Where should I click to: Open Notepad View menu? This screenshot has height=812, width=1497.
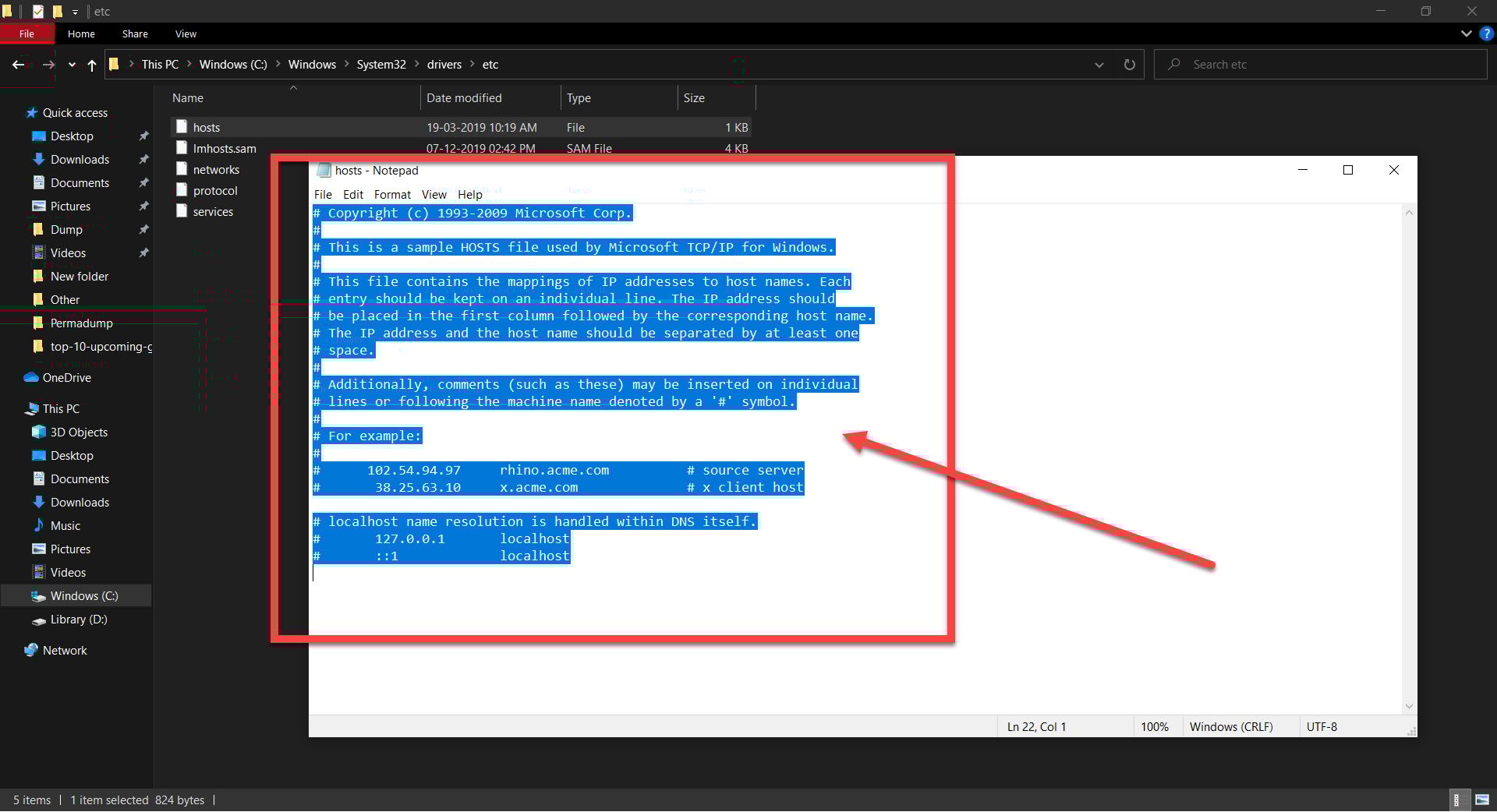(434, 195)
